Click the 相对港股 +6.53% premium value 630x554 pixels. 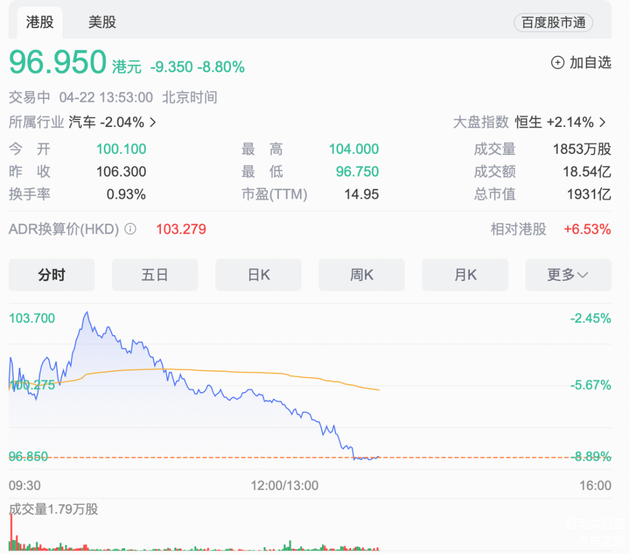[x=587, y=229]
